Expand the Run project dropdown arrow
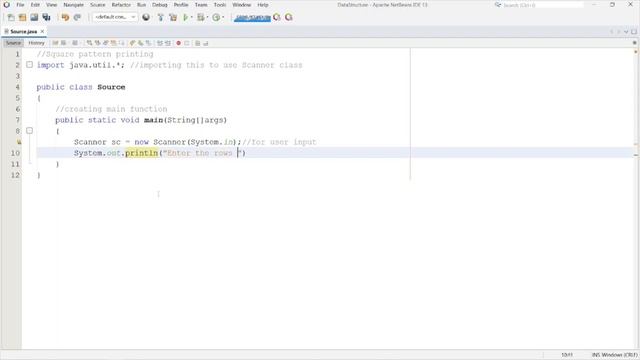 click(191, 17)
